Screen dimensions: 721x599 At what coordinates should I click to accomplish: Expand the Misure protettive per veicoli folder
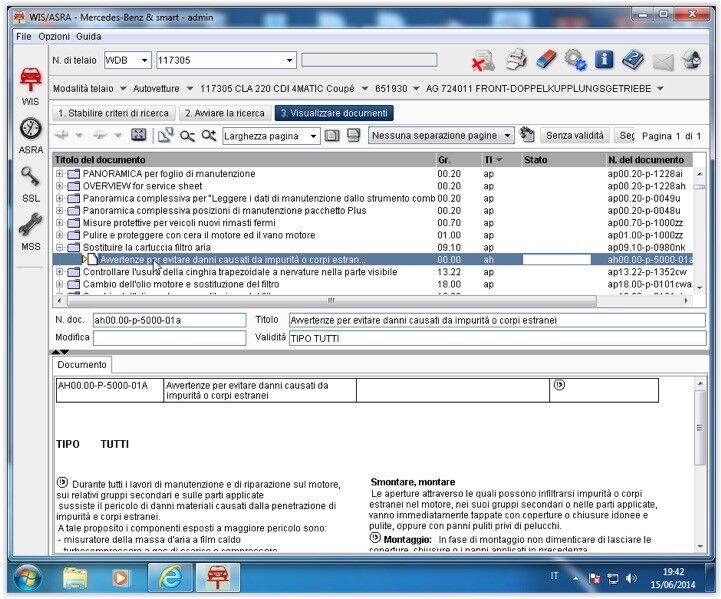pos(59,223)
